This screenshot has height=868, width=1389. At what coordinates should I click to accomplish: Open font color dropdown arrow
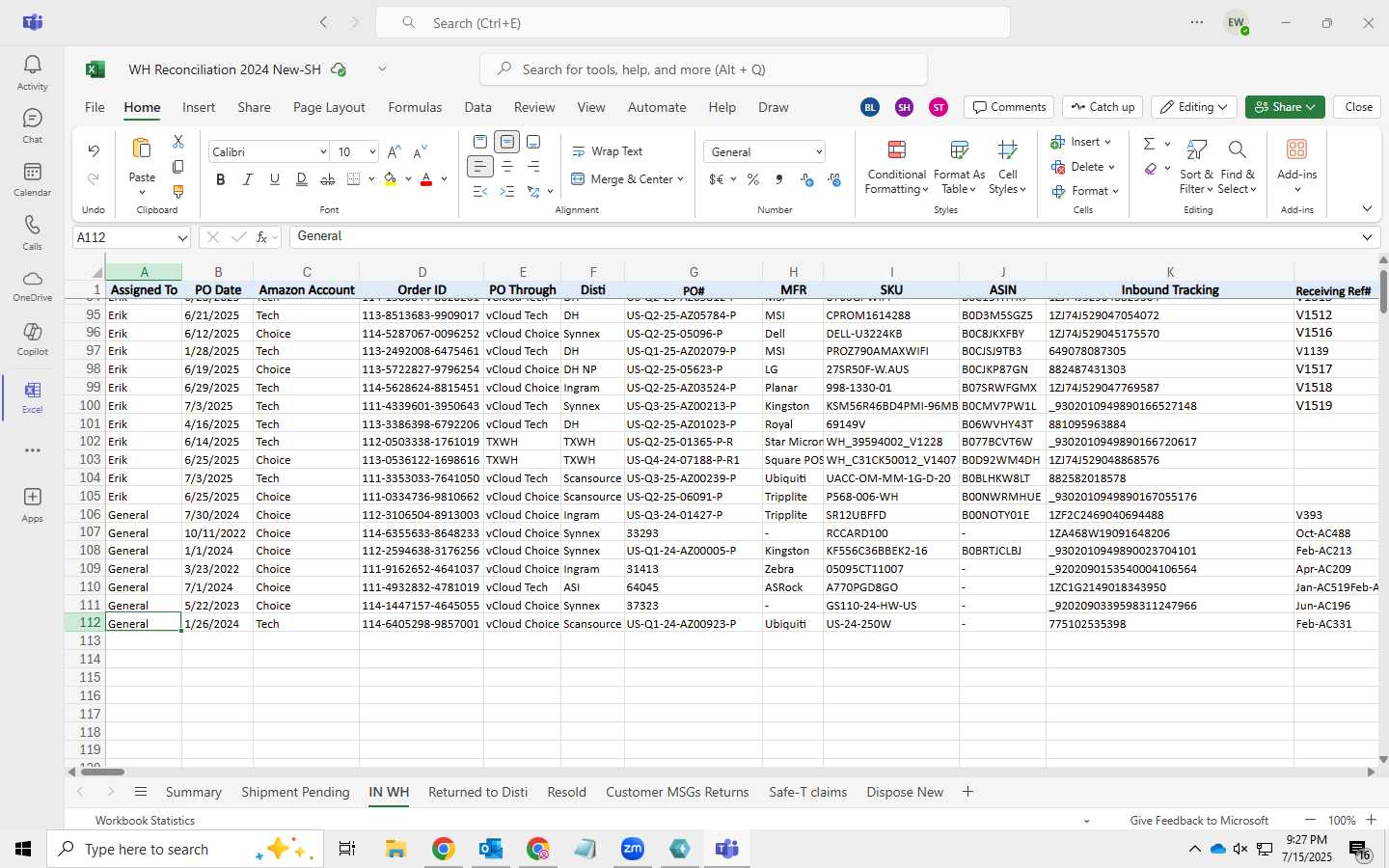(x=445, y=179)
